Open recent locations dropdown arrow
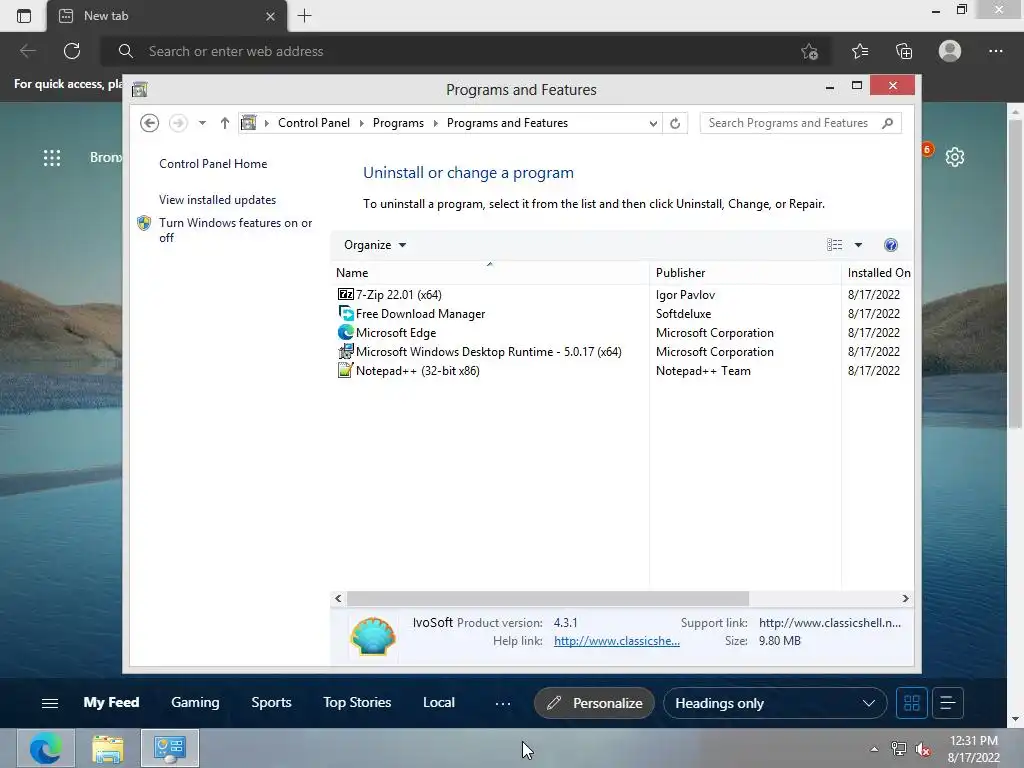 click(202, 123)
